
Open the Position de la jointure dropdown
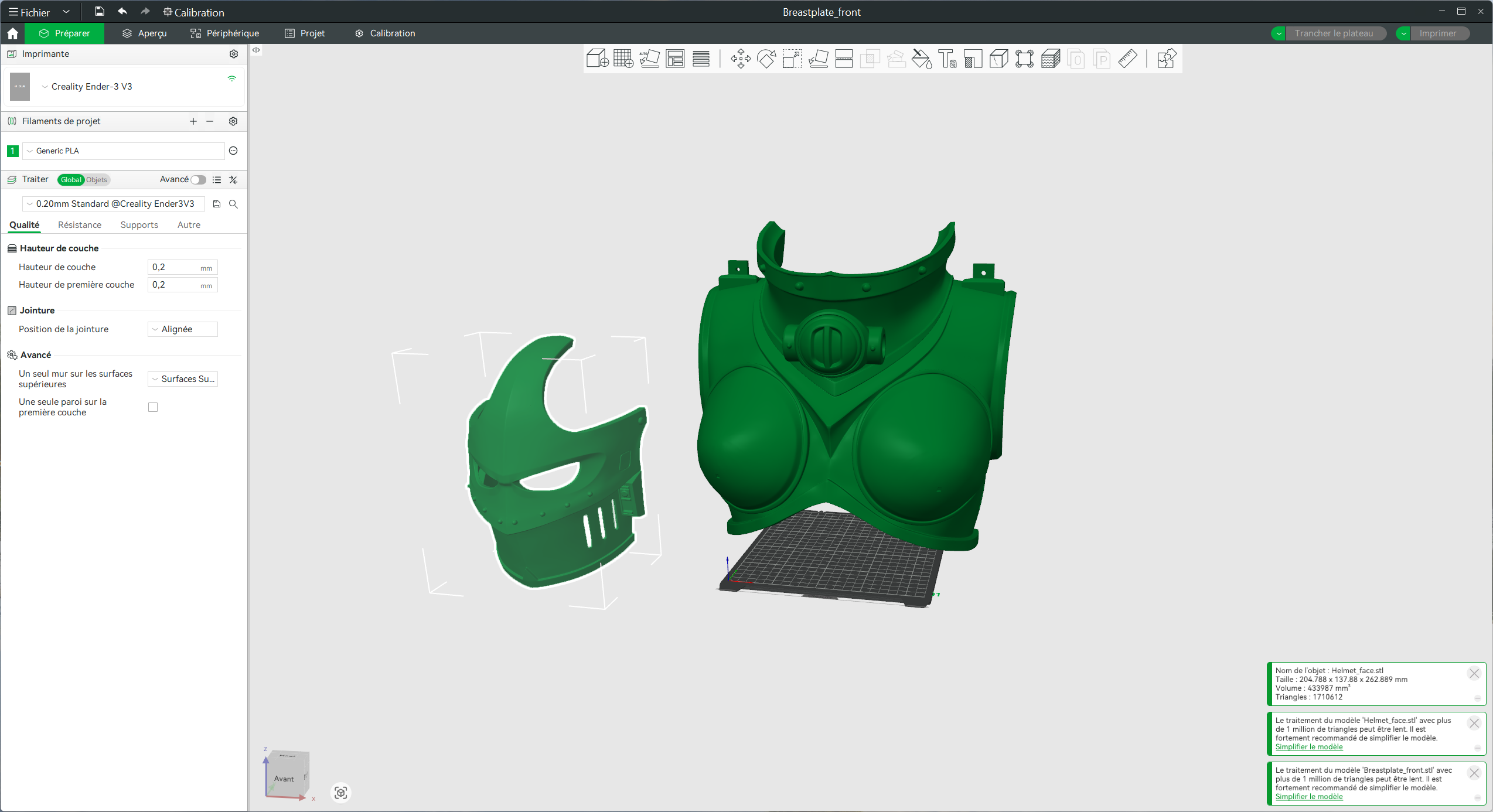(182, 329)
